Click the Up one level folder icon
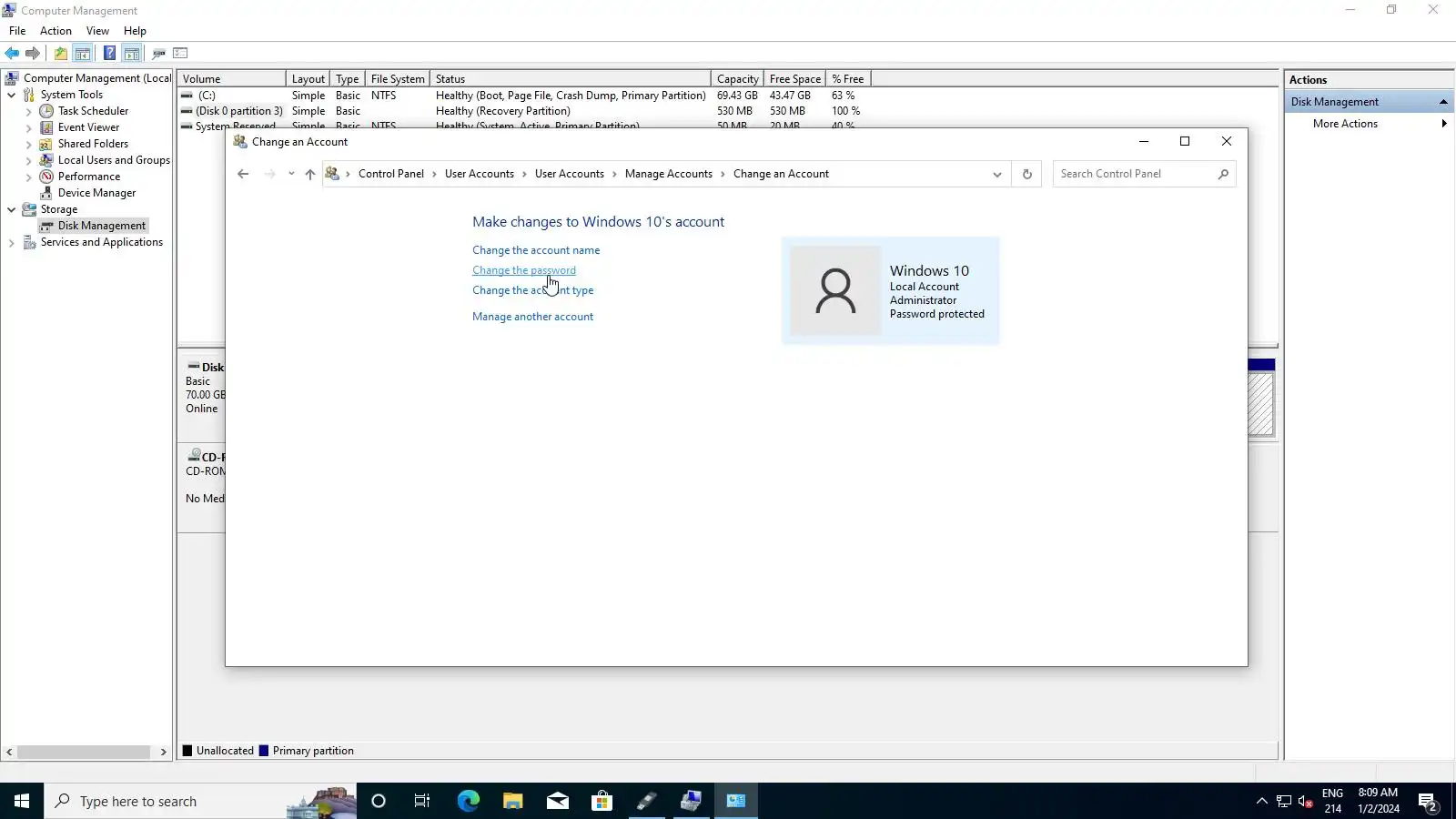The height and width of the screenshot is (819, 1456). 60,53
